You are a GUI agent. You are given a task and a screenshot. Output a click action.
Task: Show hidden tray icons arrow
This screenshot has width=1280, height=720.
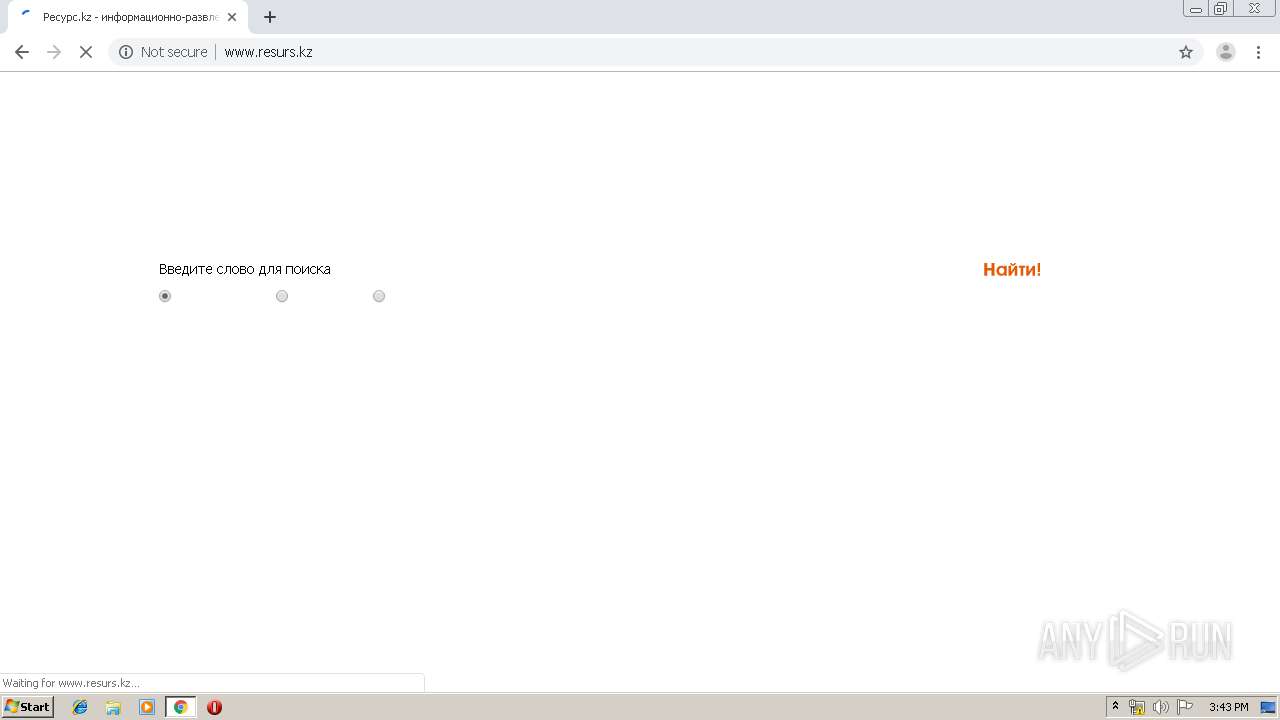click(x=1116, y=707)
